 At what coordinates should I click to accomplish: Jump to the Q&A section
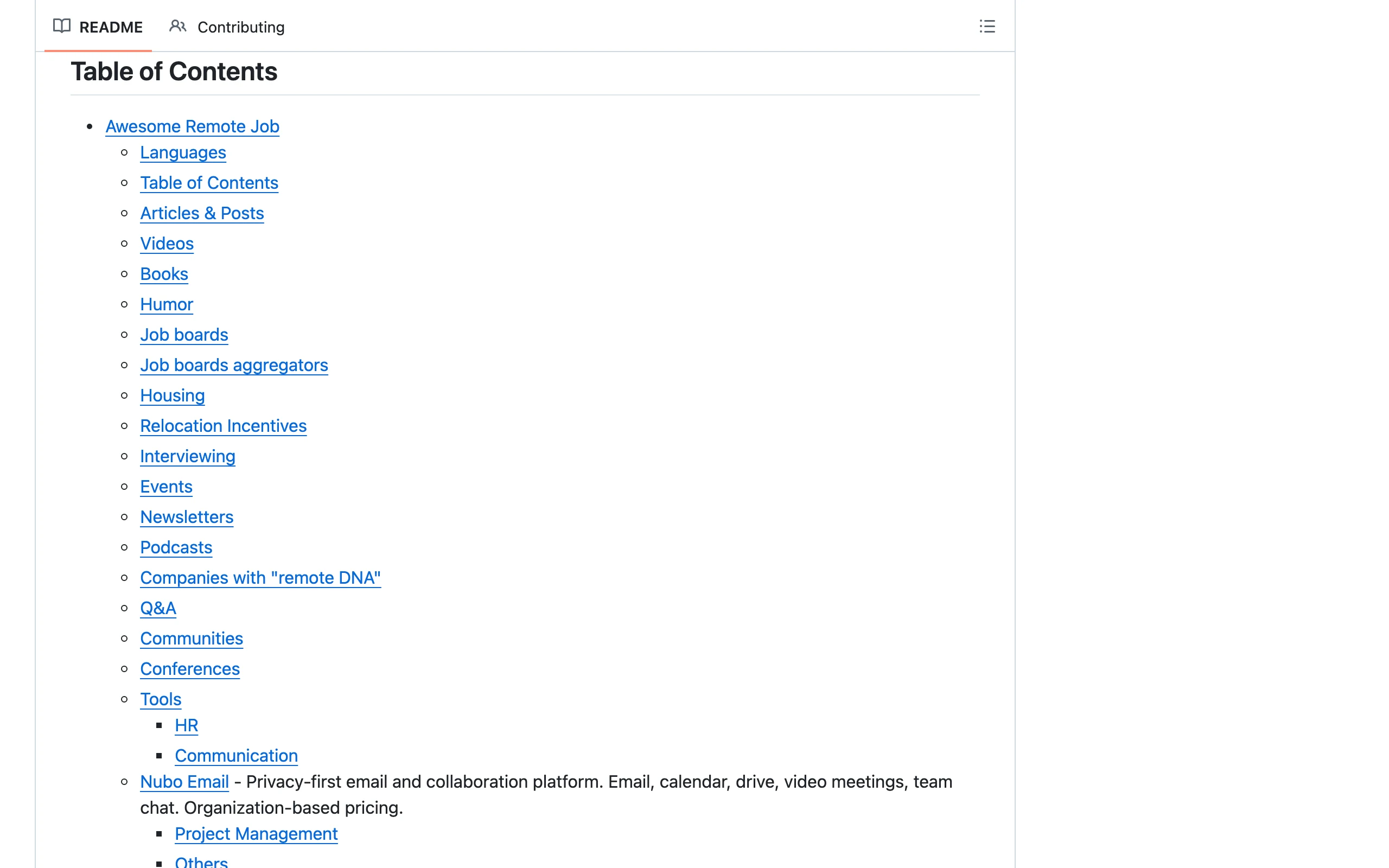[158, 609]
